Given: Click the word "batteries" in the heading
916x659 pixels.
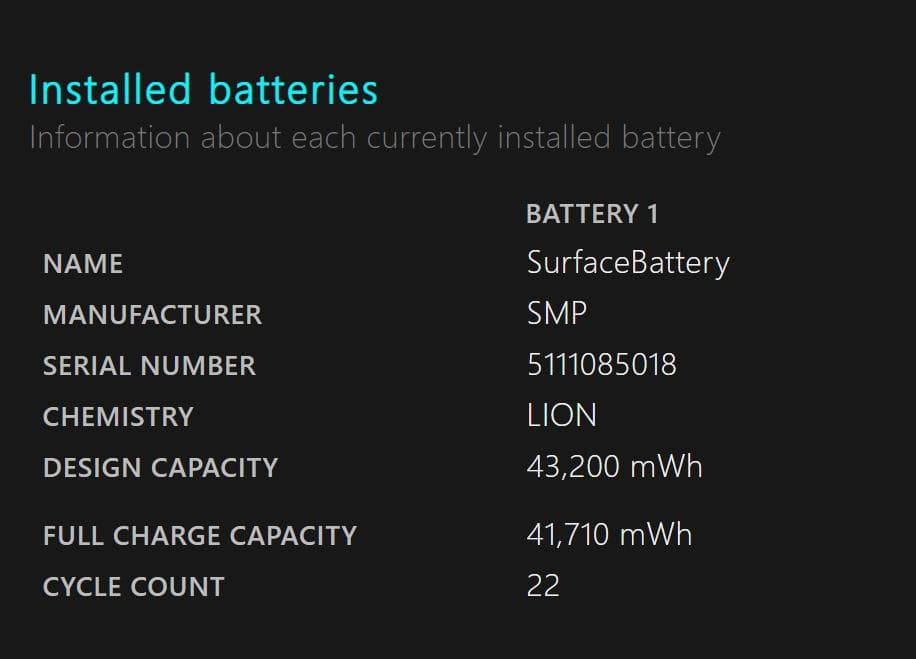Looking at the screenshot, I should coord(293,89).
